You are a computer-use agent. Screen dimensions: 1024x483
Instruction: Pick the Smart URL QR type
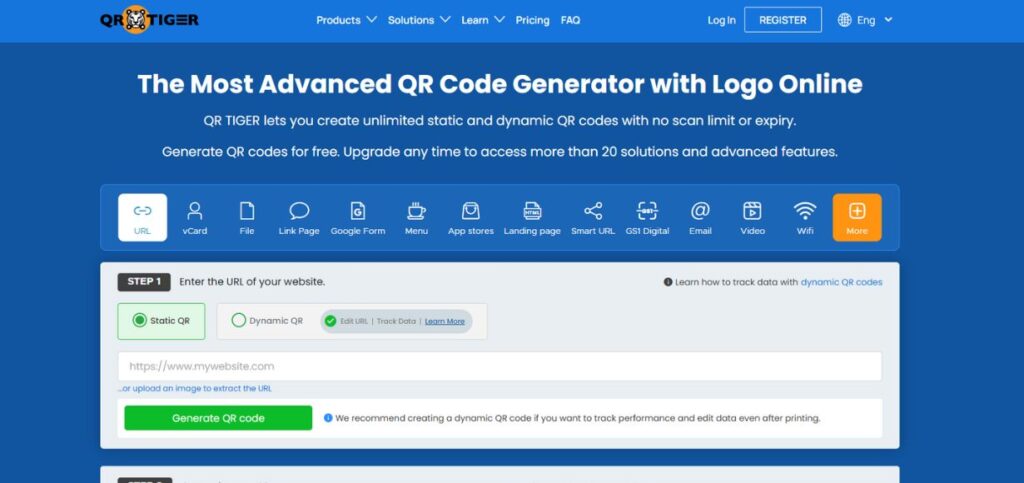593,217
